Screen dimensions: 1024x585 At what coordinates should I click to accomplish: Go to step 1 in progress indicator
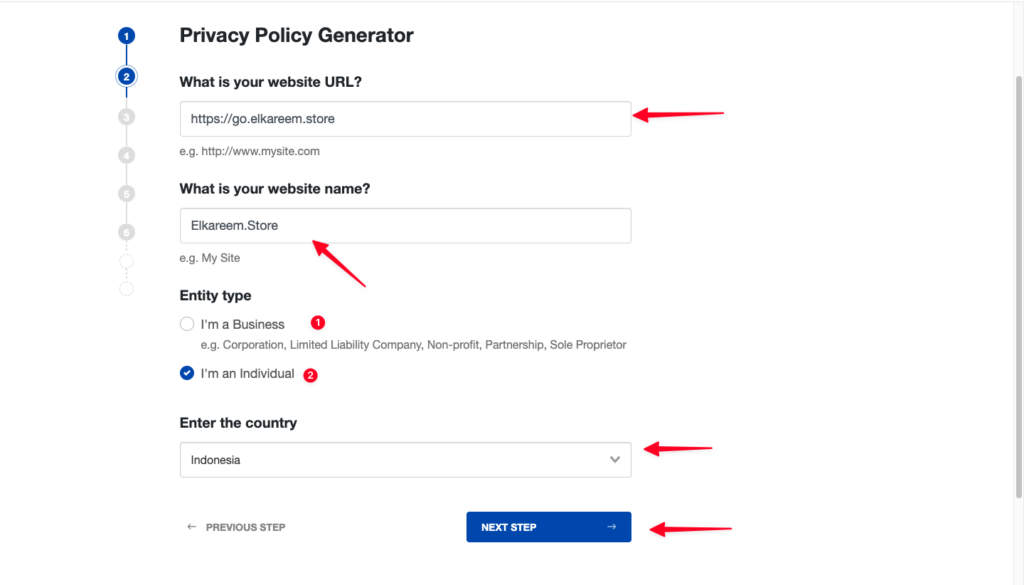coord(126,36)
